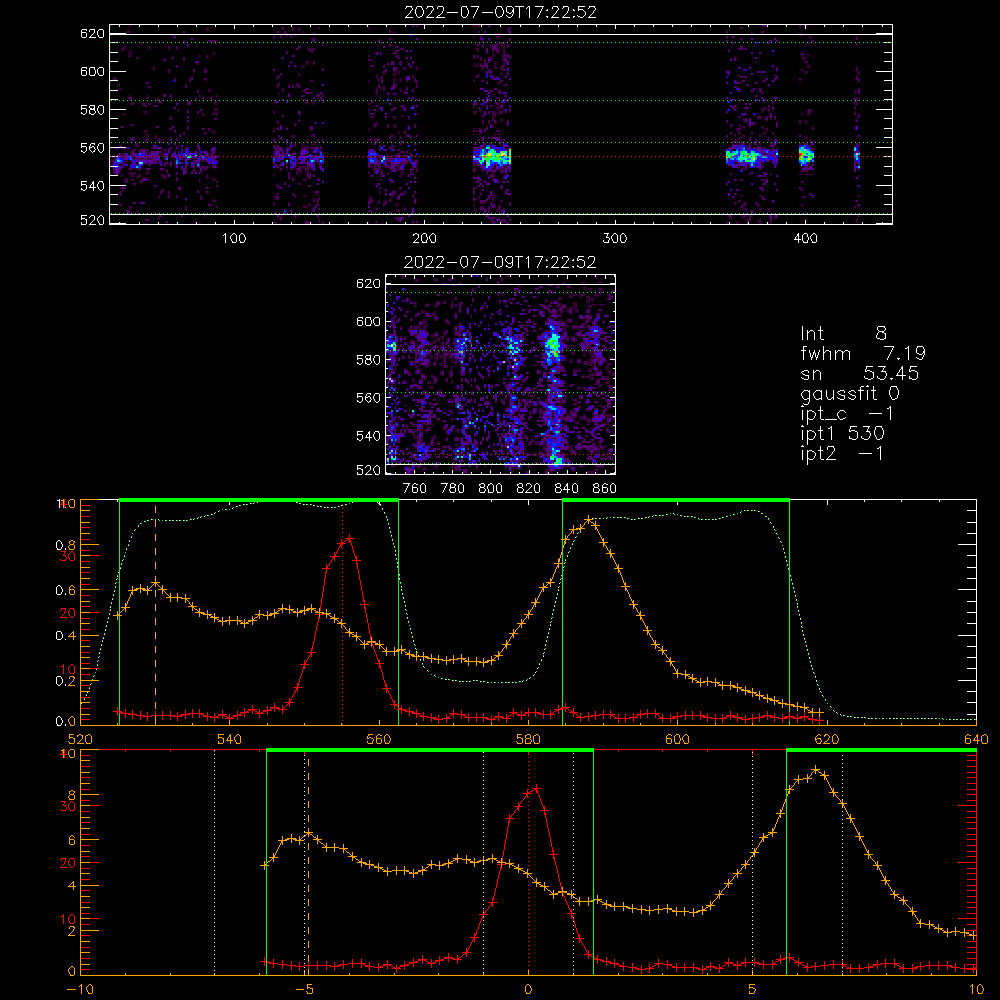The height and width of the screenshot is (1000, 1000).
Task: Click the 'sn 53.45' value
Action: pos(860,373)
